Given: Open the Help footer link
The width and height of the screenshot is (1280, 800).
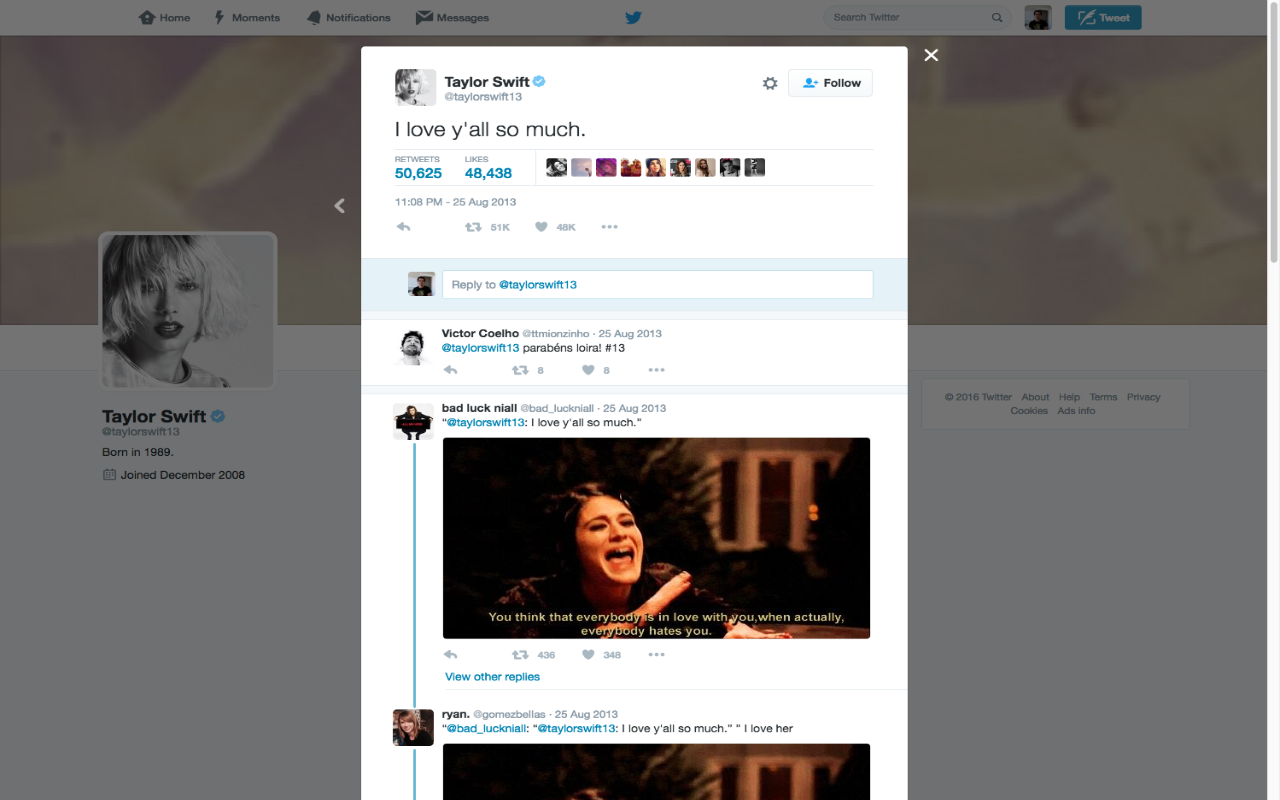Looking at the screenshot, I should click(x=1069, y=397).
